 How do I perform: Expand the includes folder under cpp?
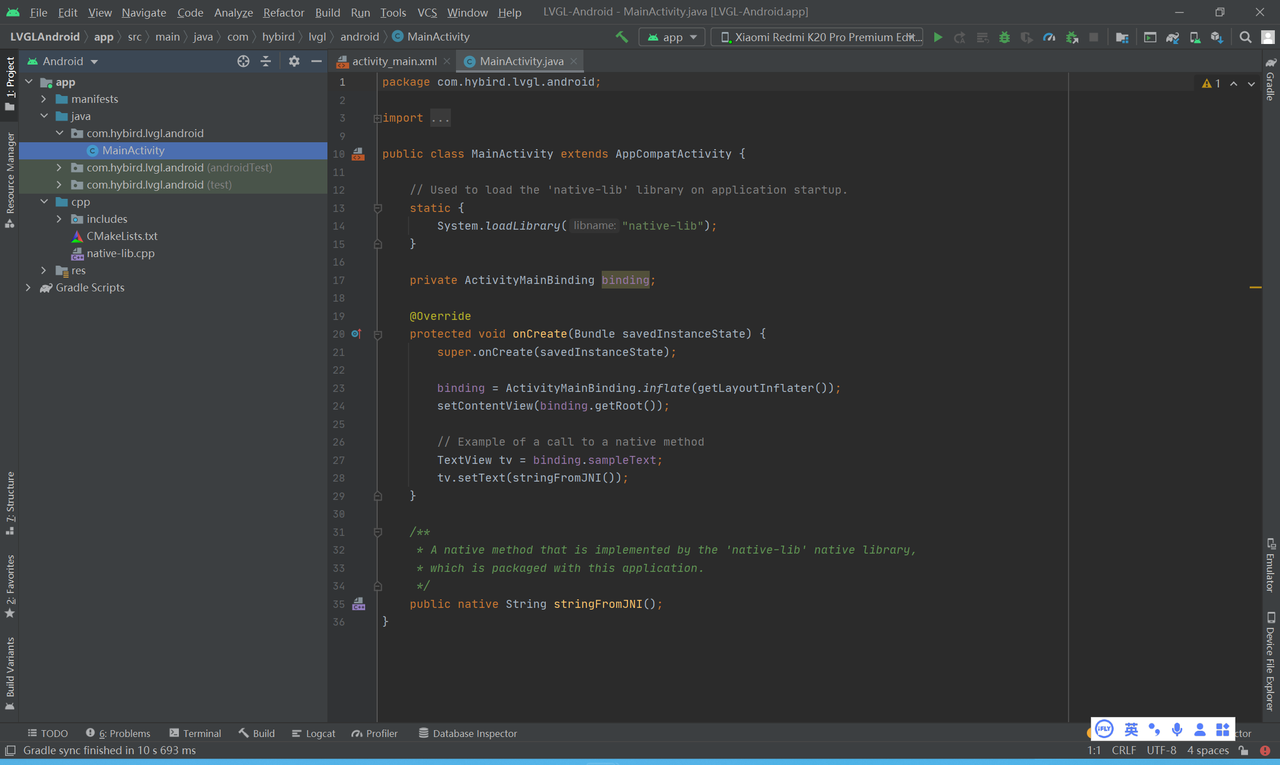[59, 219]
